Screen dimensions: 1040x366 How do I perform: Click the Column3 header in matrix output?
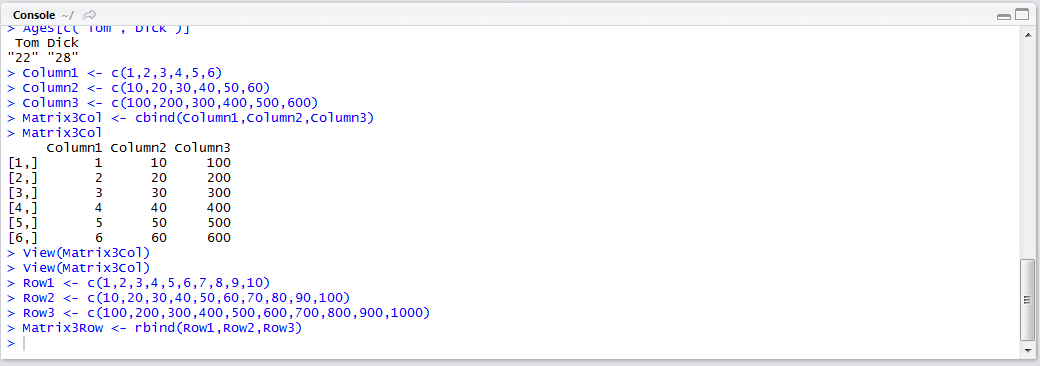coord(202,147)
